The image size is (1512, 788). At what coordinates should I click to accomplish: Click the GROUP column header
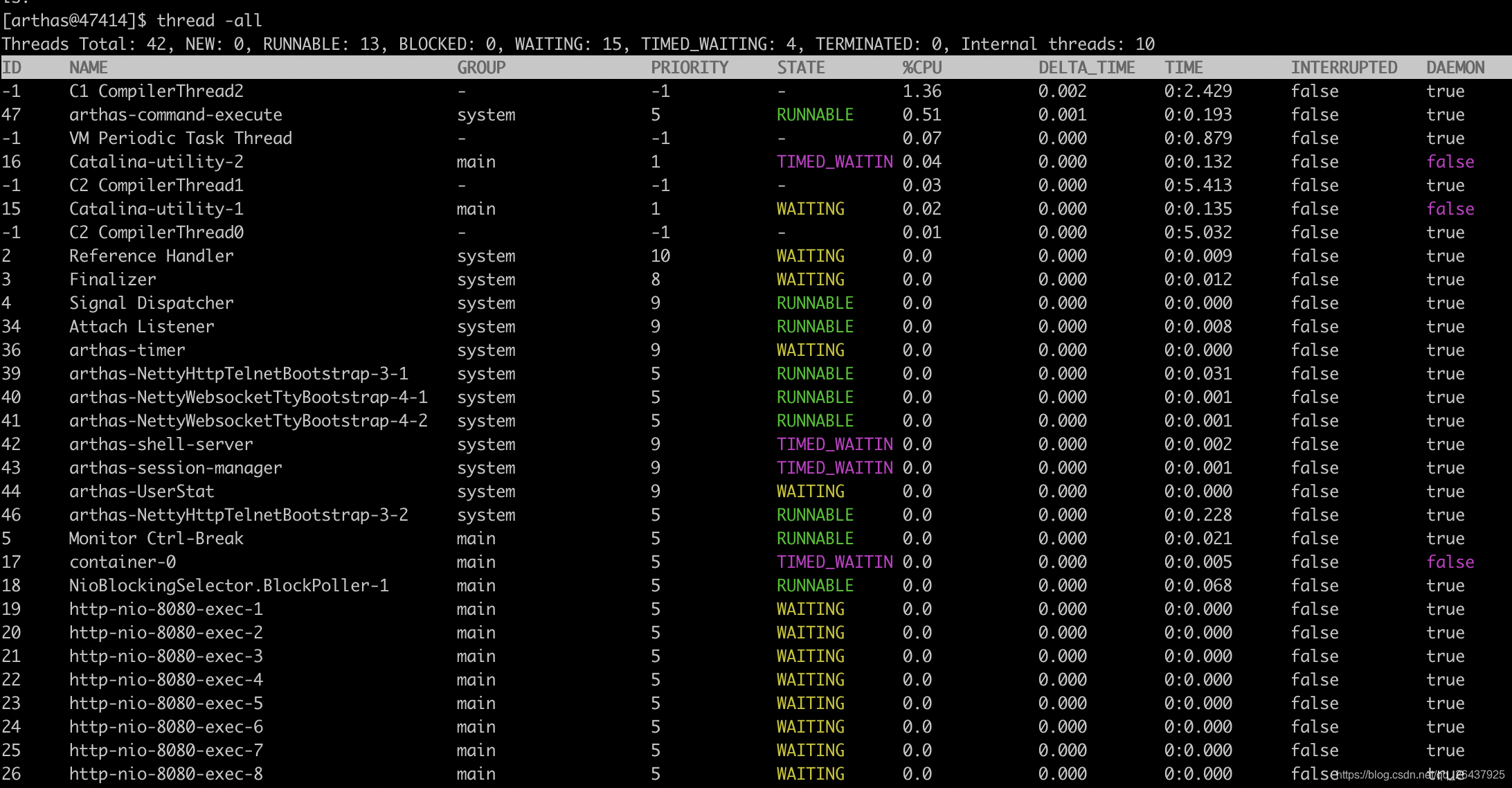tap(481, 68)
